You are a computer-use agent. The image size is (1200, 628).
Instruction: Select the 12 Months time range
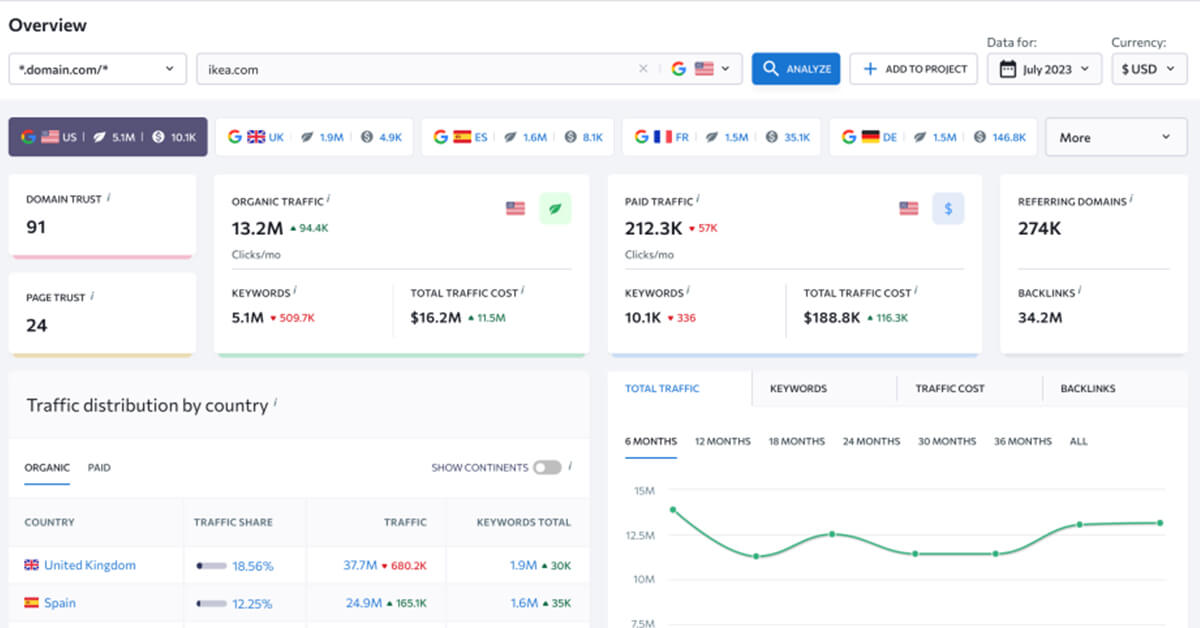[723, 441]
